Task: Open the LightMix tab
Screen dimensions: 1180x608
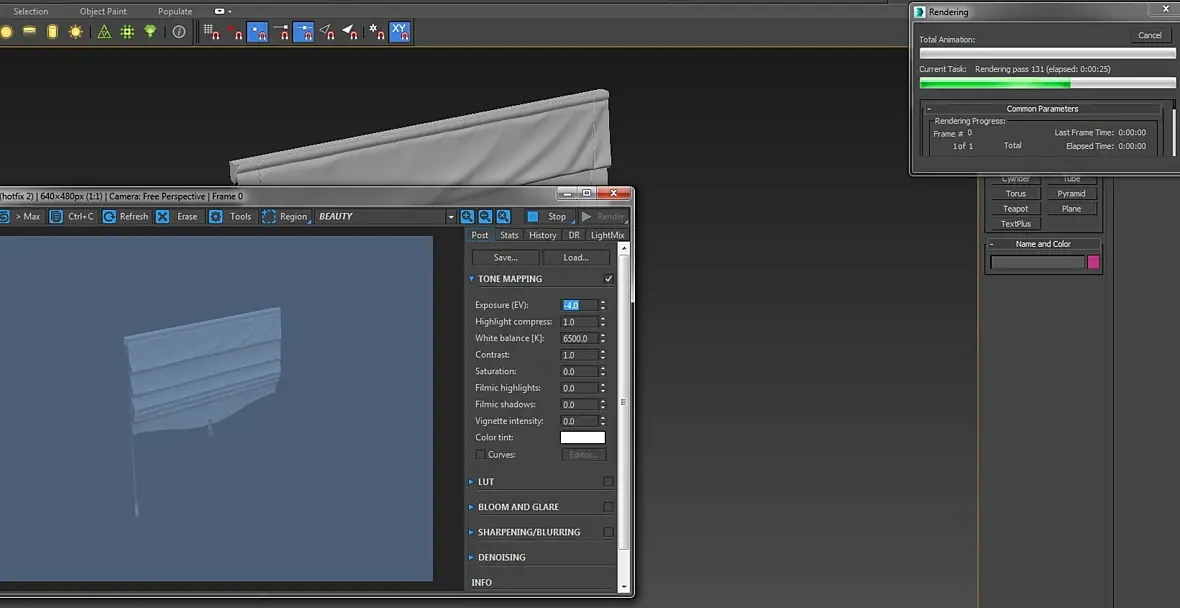Action: click(x=607, y=235)
